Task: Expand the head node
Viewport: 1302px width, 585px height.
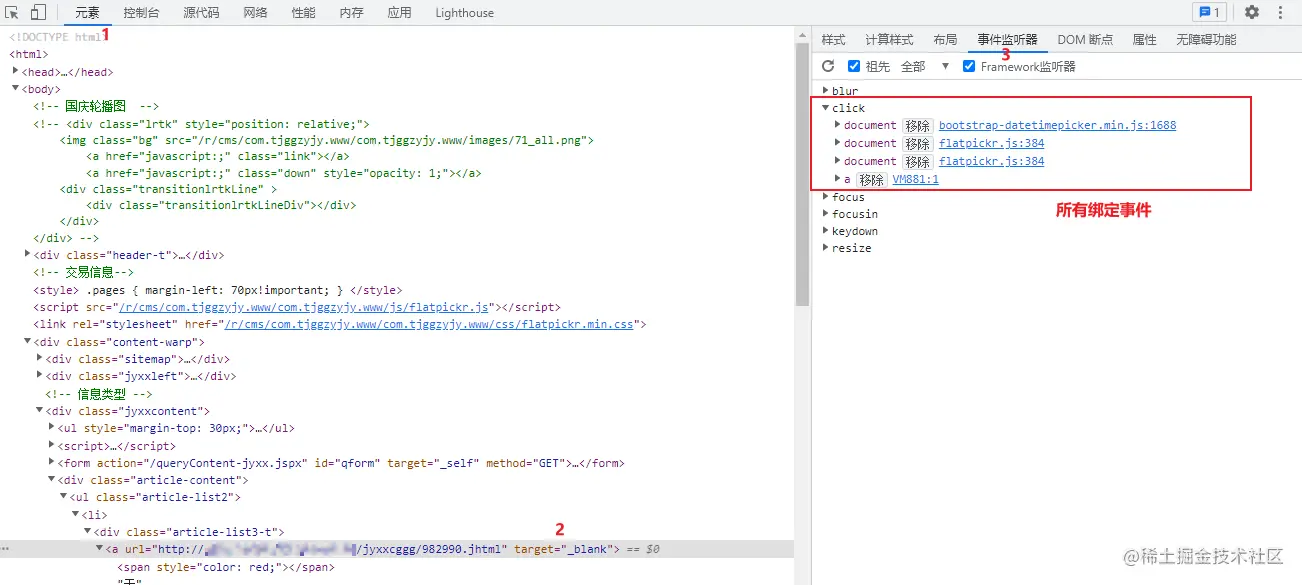Action: 16,72
